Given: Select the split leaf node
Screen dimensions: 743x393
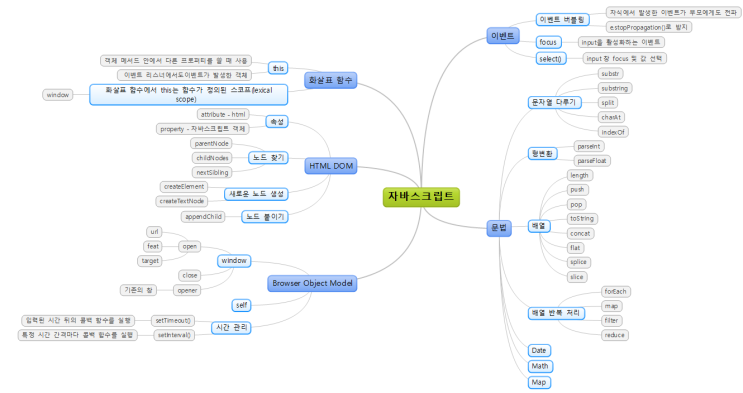Looking at the screenshot, I should [x=608, y=103].
